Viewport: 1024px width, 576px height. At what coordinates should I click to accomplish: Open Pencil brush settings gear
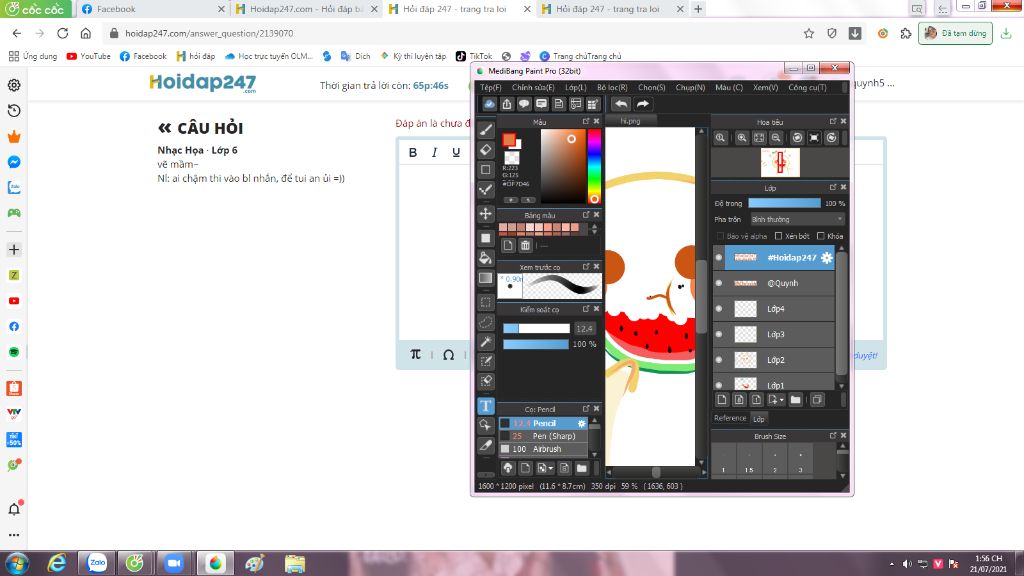click(582, 423)
